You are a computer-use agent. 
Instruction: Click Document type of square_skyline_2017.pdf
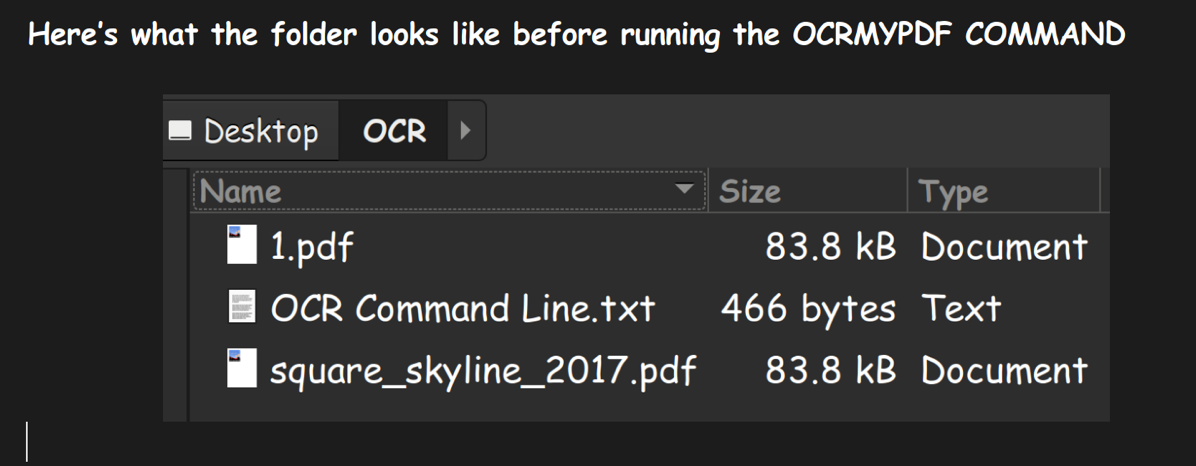click(1003, 371)
